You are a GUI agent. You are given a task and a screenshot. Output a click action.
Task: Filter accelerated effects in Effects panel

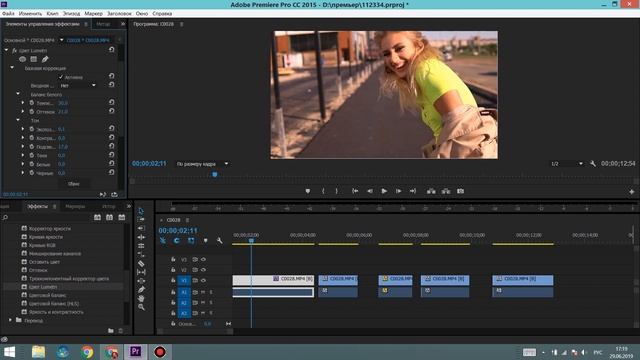[x=97, y=217]
